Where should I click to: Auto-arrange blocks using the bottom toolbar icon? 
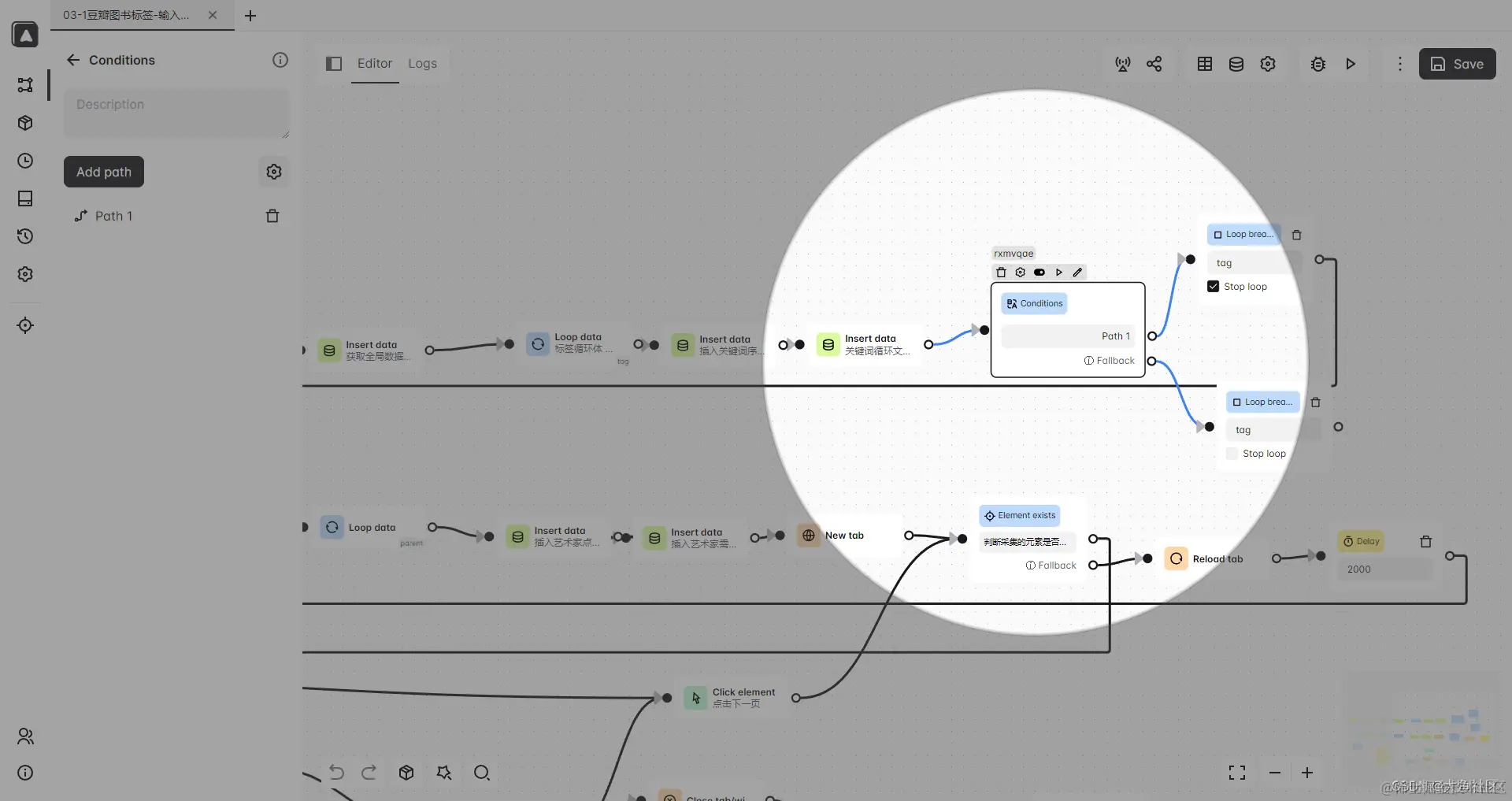click(x=444, y=773)
